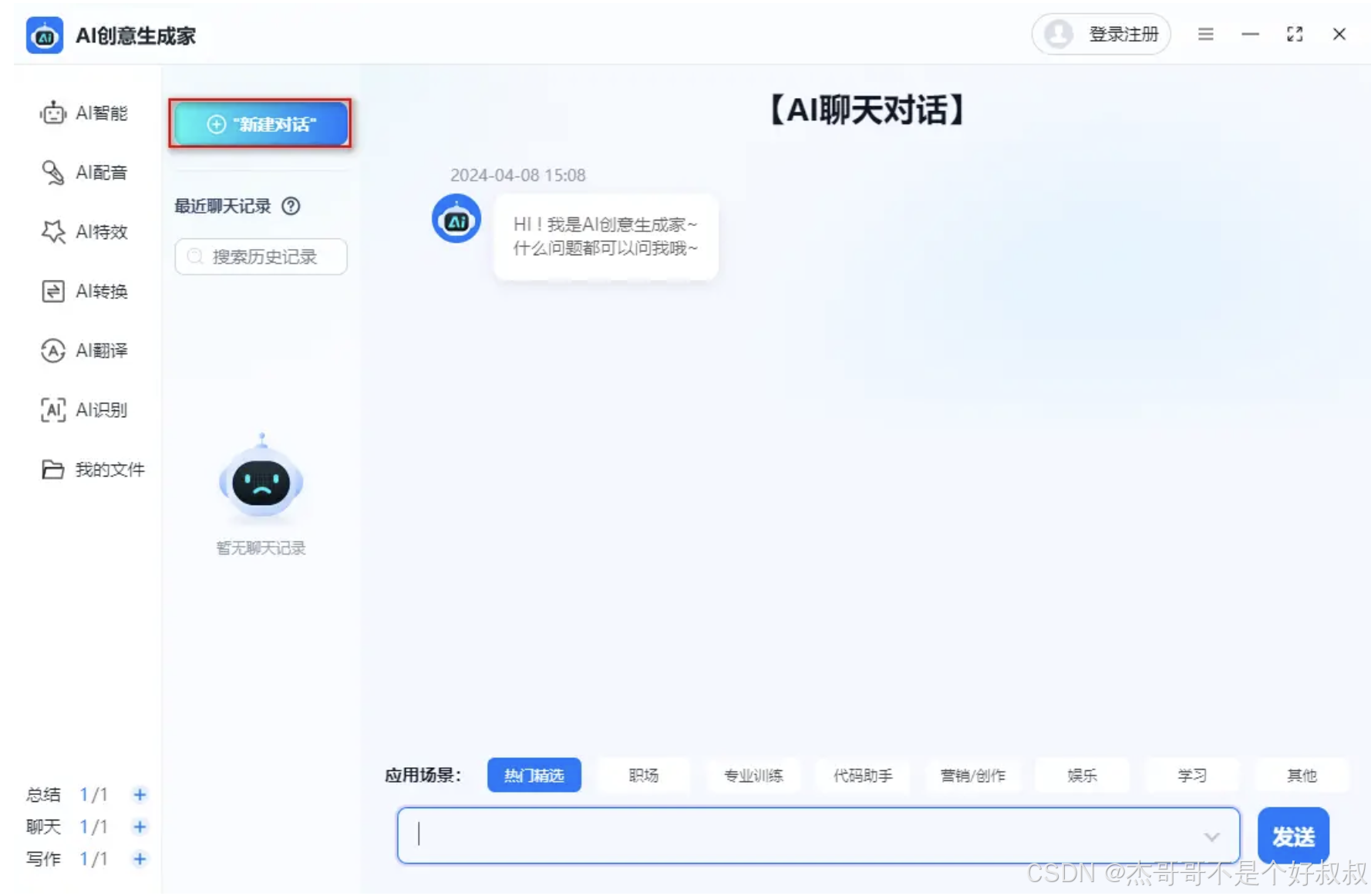1371x896 pixels.
Task: Start a new chat with 新建对话
Action: pyautogui.click(x=261, y=123)
